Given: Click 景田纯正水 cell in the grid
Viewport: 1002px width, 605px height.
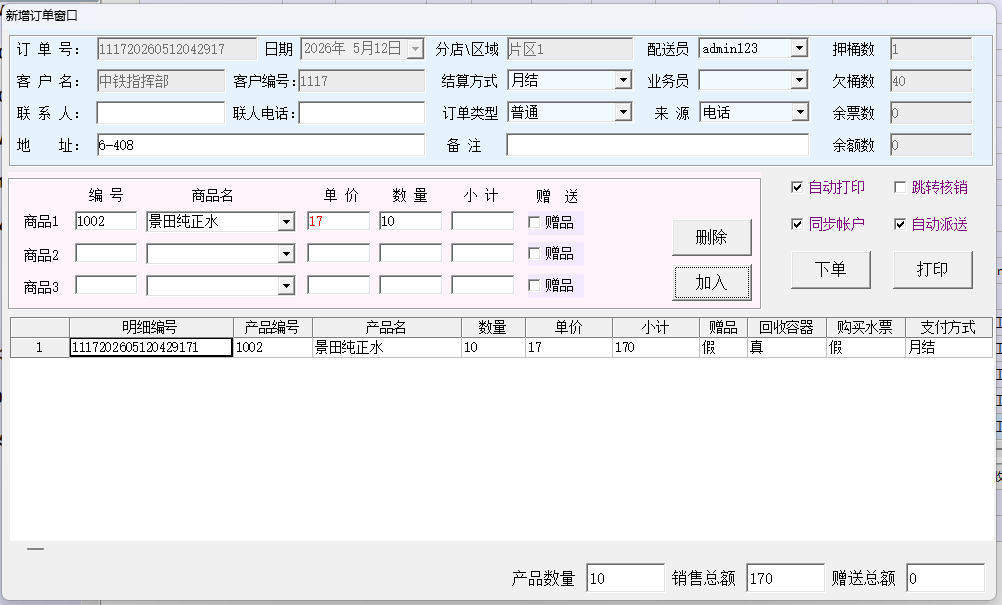Looking at the screenshot, I should tap(387, 348).
